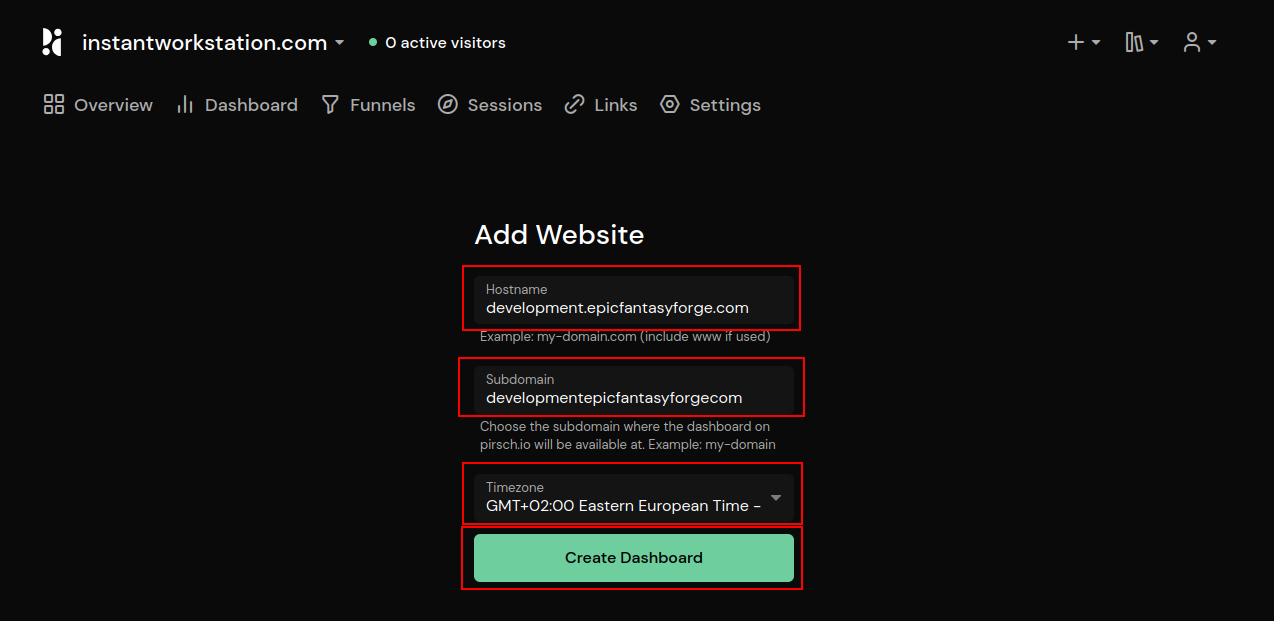Viewport: 1274px width, 621px height.
Task: Focus the Subdomain input field
Action: pos(634,390)
